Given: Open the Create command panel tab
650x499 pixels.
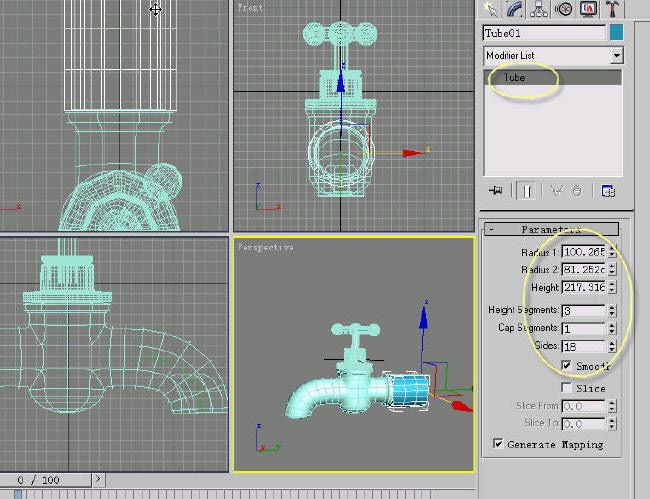Looking at the screenshot, I should pos(490,9).
